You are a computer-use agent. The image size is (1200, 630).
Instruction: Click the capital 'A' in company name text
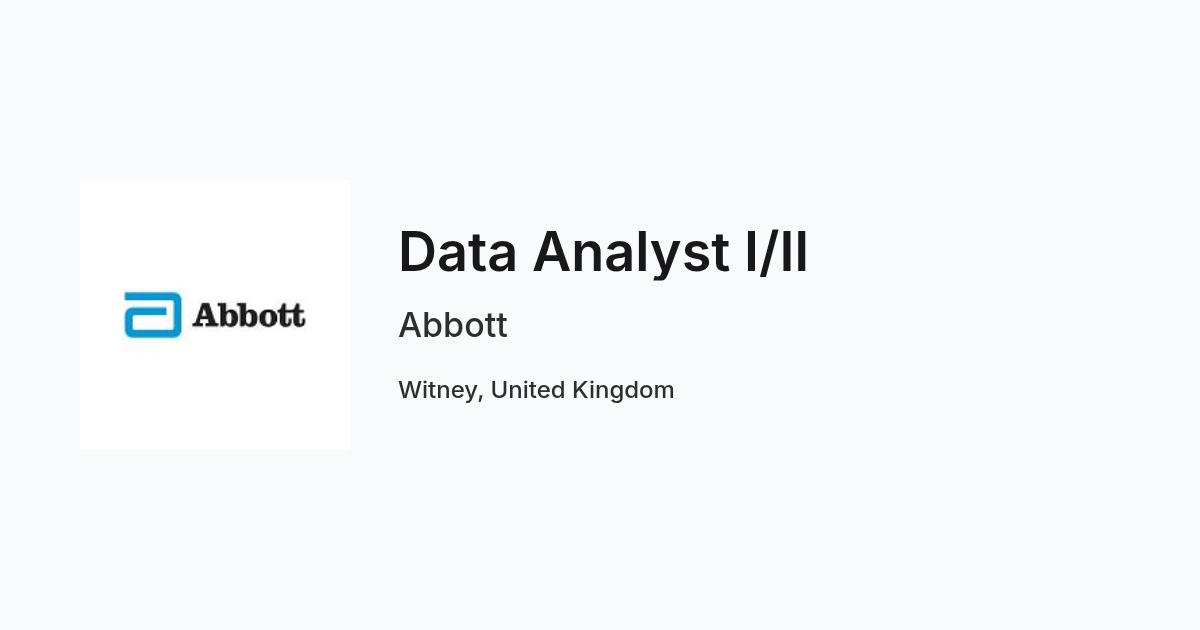[x=411, y=325]
